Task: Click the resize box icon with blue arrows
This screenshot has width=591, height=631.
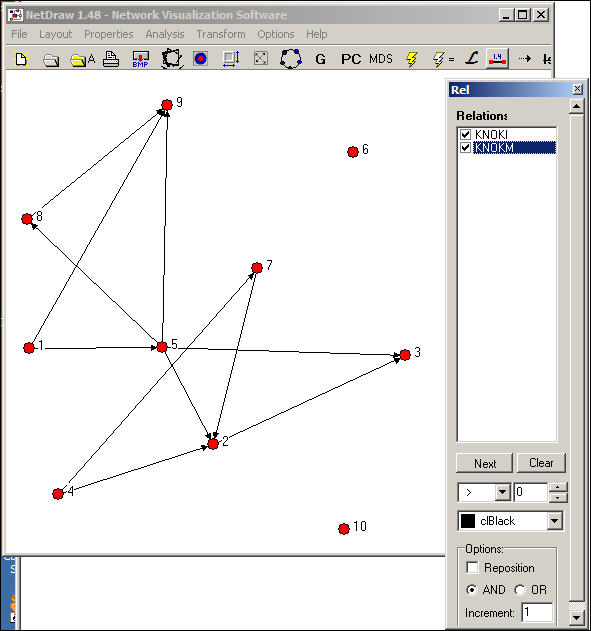Action: (231, 59)
